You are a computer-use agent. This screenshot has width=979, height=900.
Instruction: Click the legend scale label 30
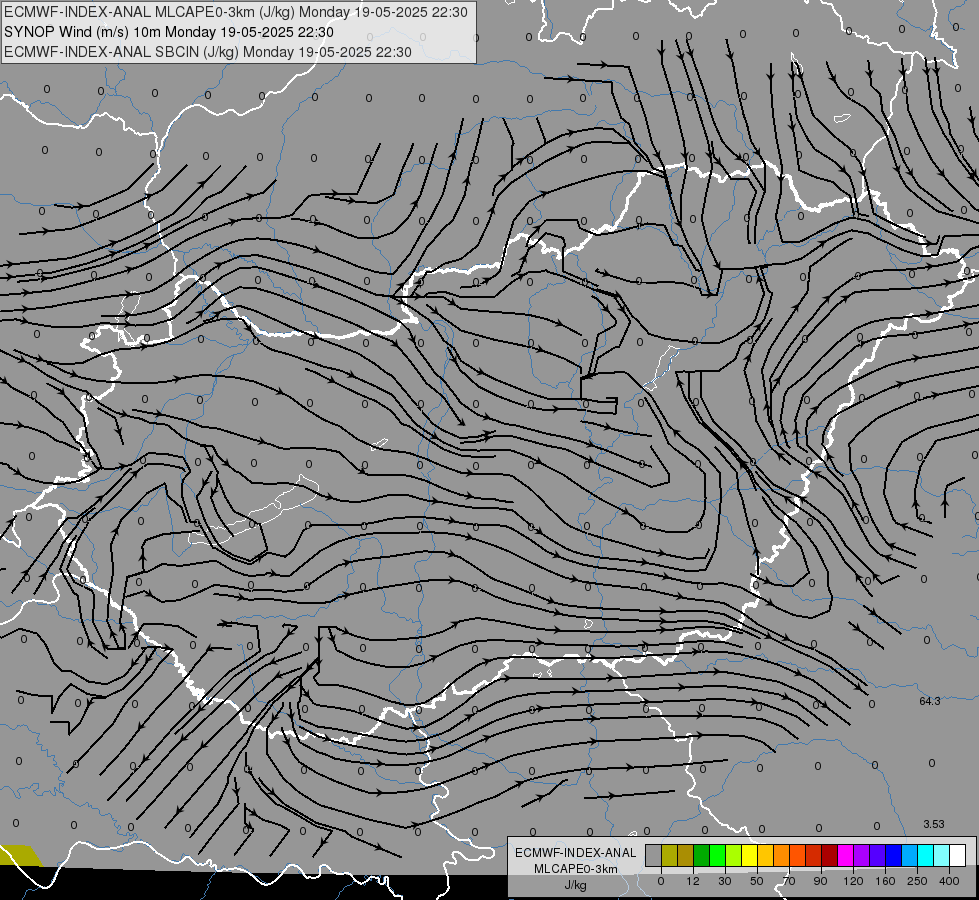725,881
